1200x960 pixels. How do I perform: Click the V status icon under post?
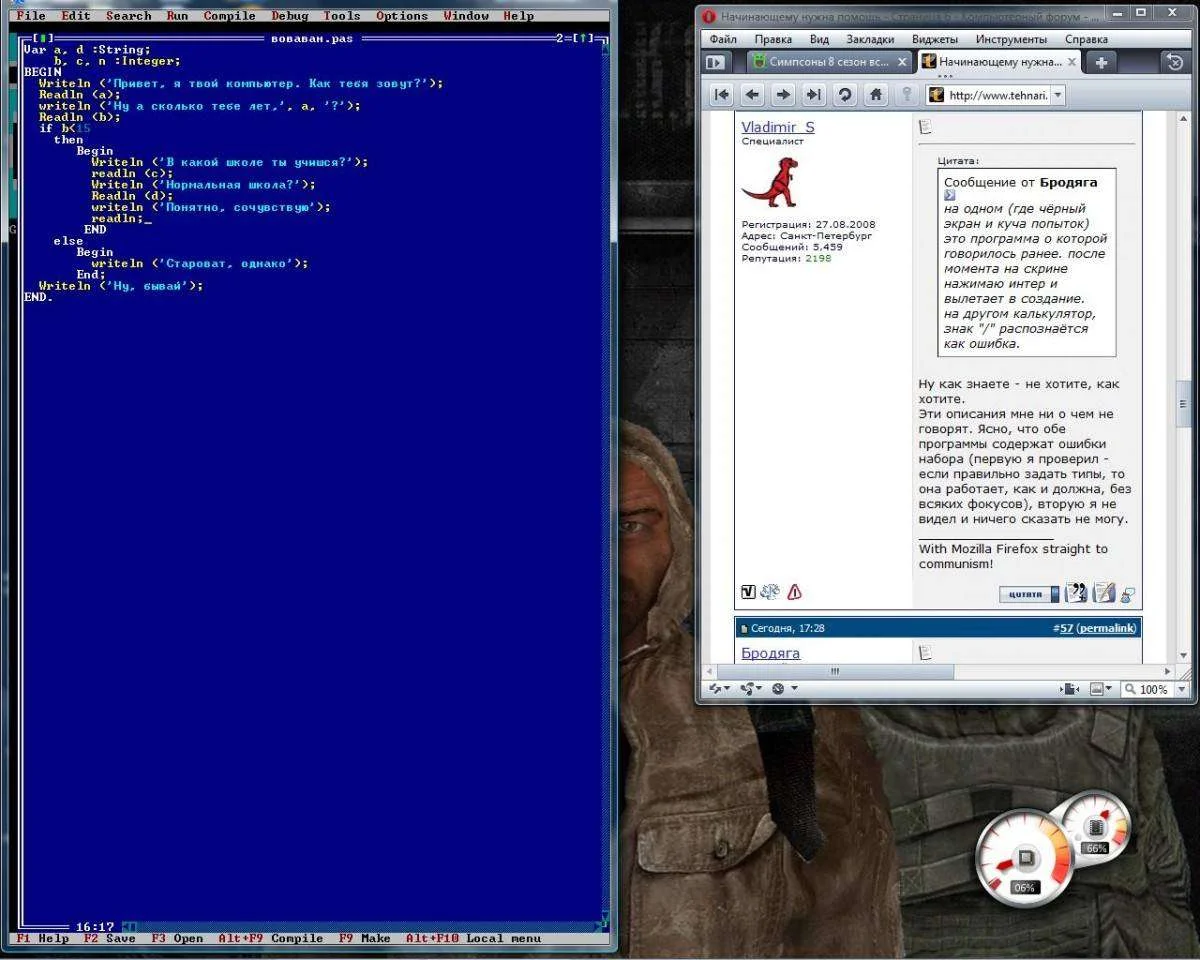[x=748, y=592]
